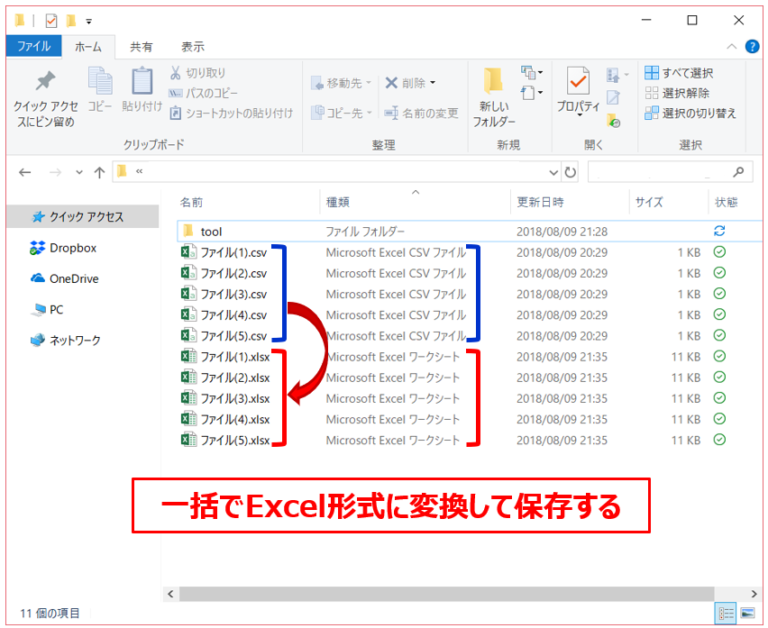Click Select All in the ribbon
This screenshot has width=768, height=628.
click(679, 73)
